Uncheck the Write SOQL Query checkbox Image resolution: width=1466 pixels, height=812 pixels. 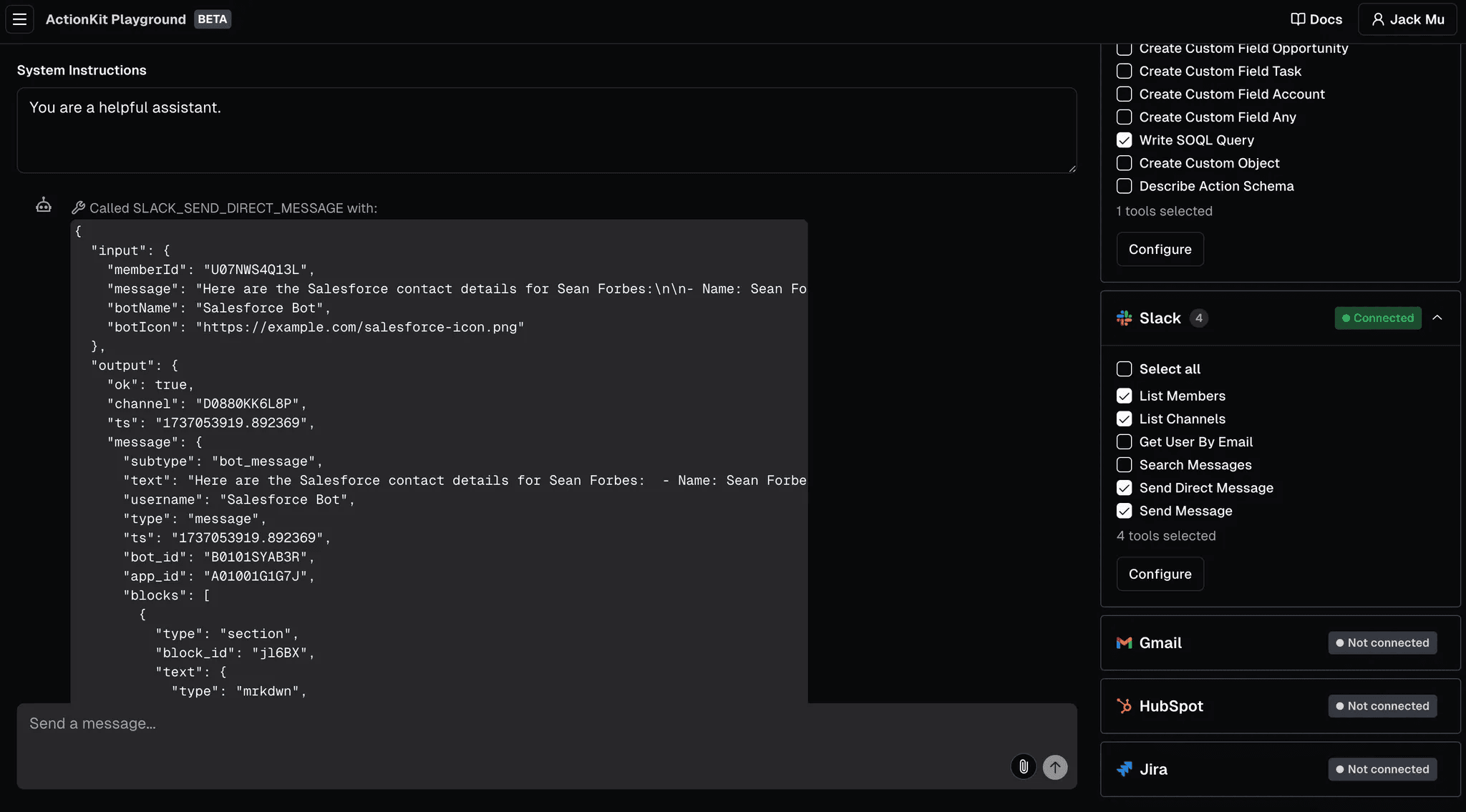[1124, 140]
